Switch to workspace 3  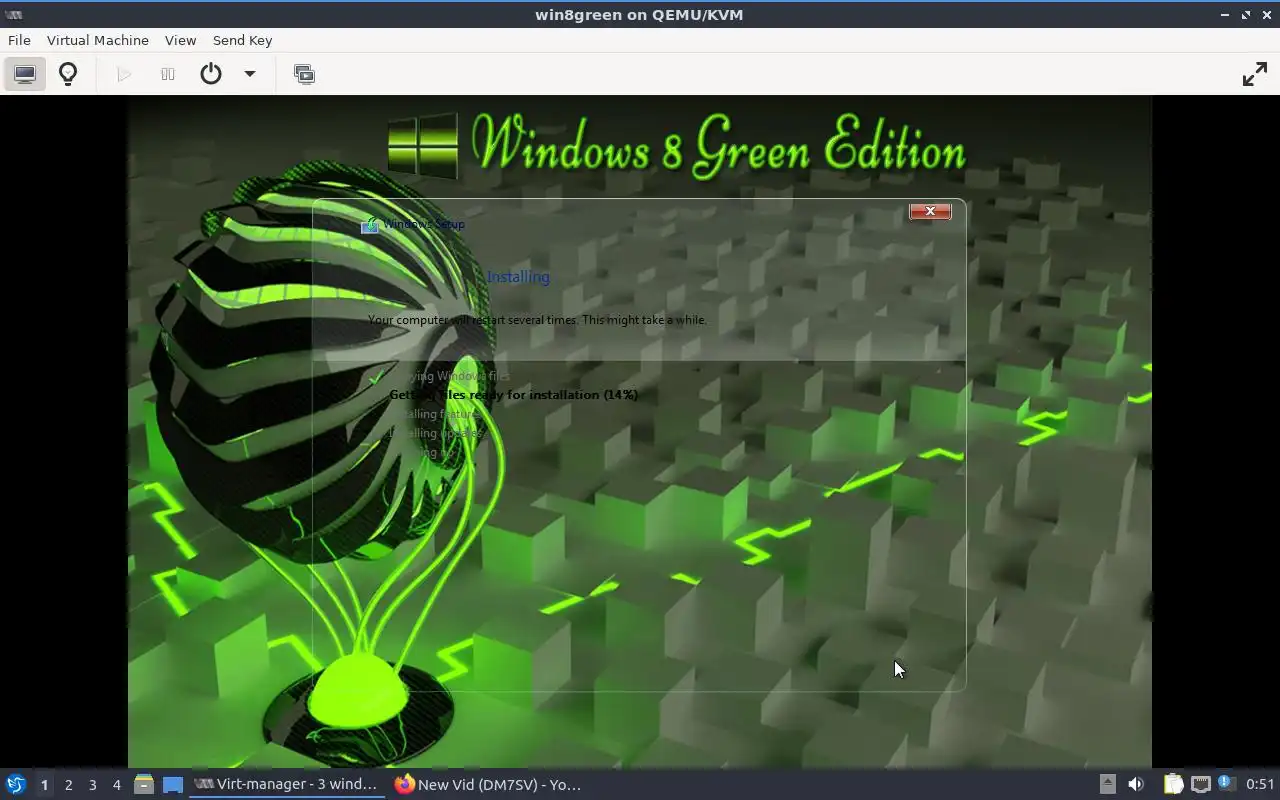pyautogui.click(x=92, y=785)
